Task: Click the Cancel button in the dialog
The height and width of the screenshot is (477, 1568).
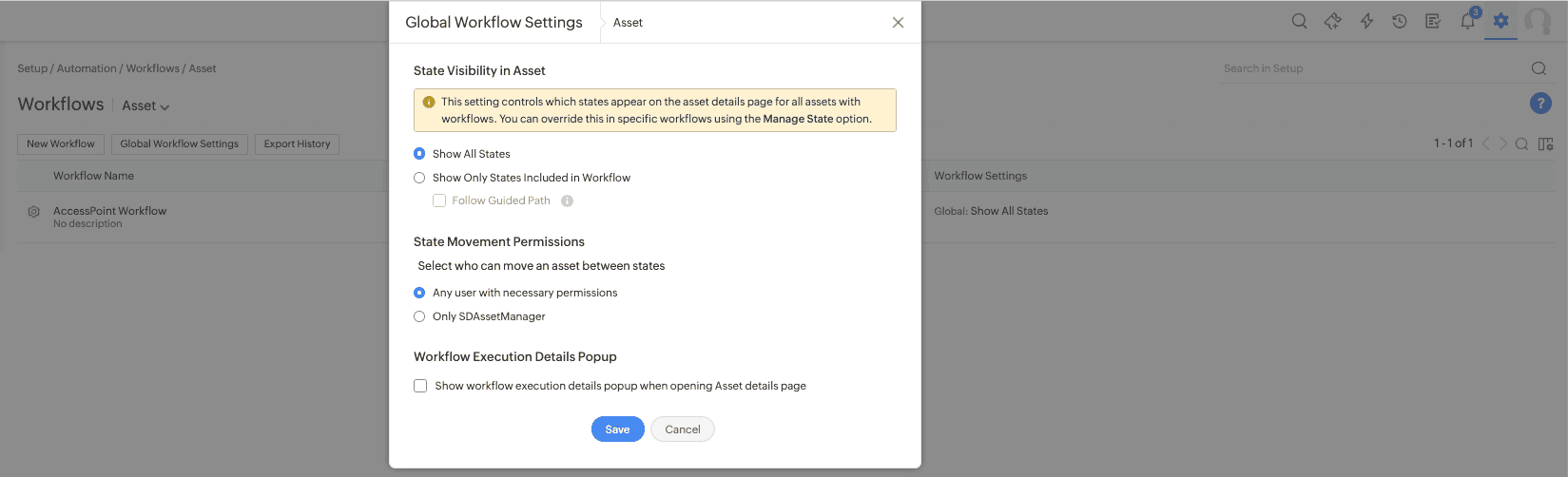Action: pyautogui.click(x=683, y=429)
